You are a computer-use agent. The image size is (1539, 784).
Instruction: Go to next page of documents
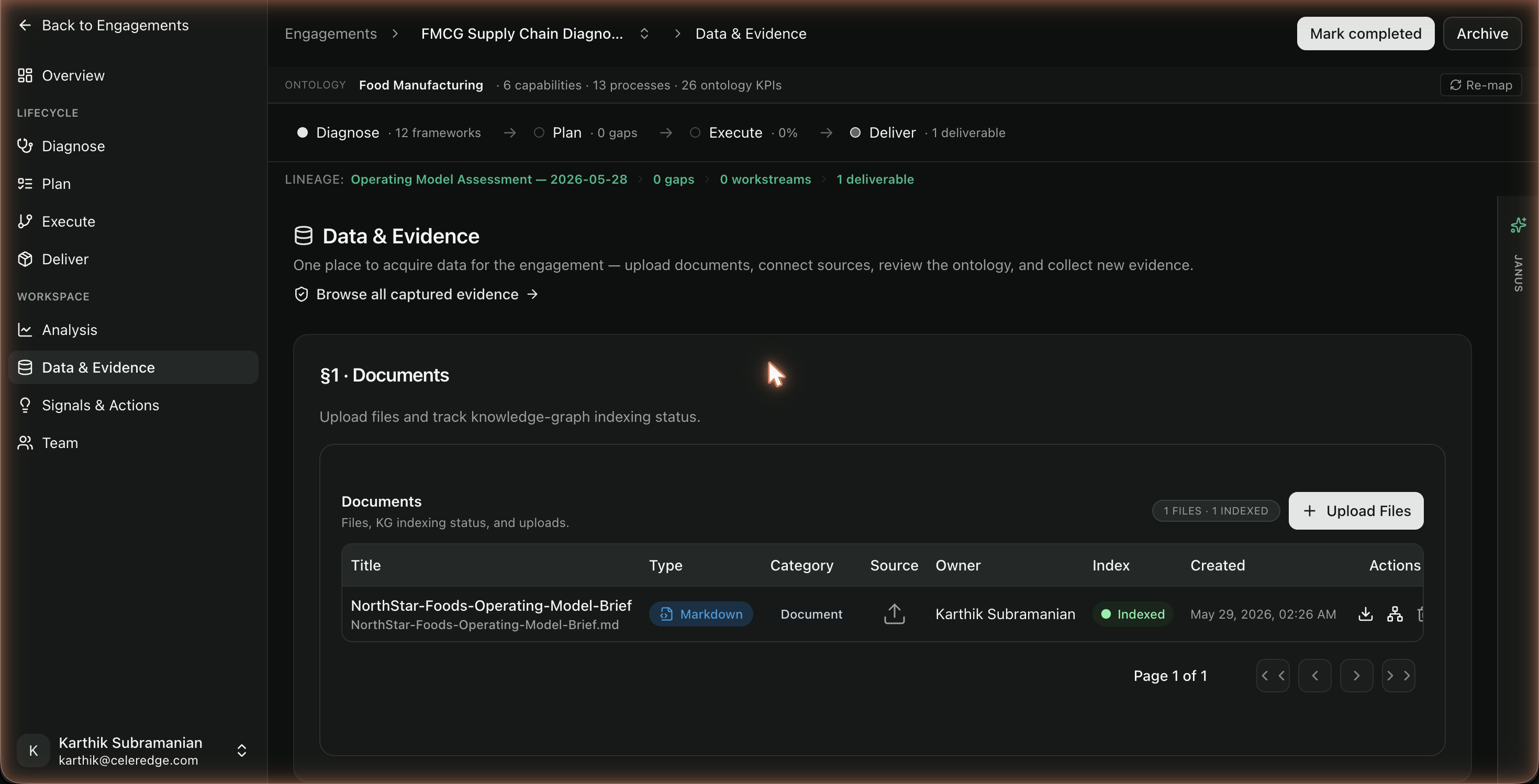(x=1356, y=675)
